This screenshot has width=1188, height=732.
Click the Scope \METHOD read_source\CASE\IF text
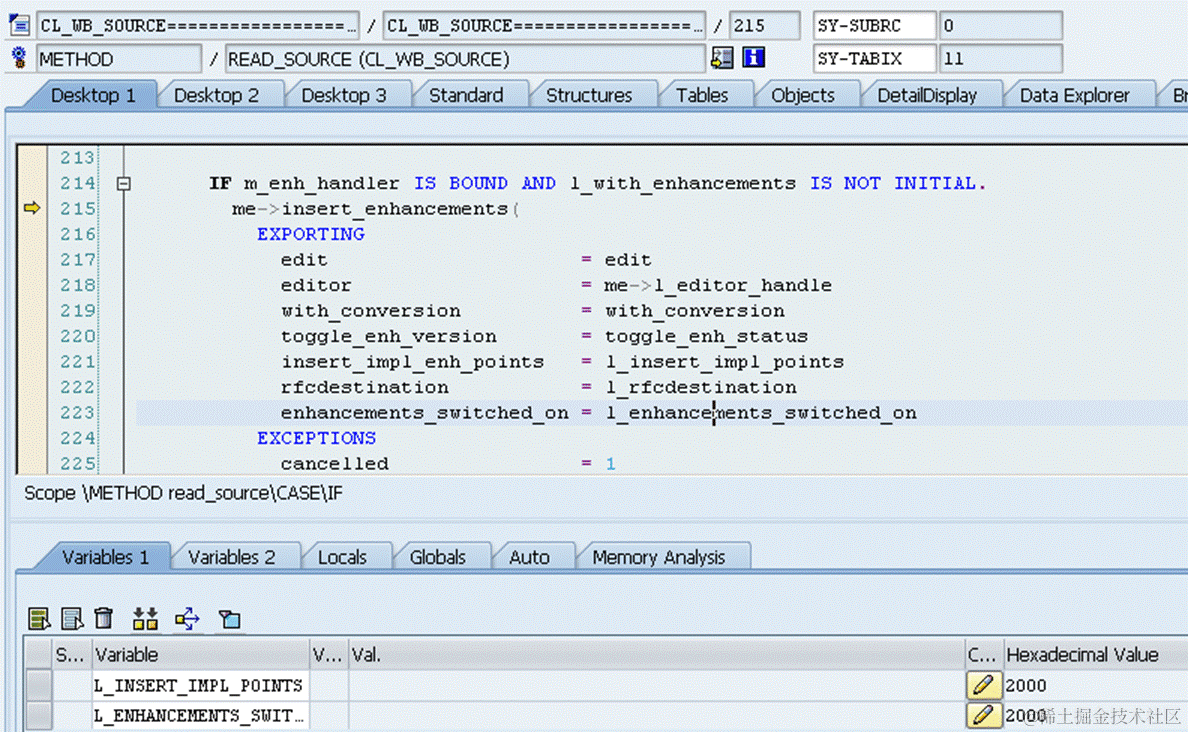tap(183, 493)
